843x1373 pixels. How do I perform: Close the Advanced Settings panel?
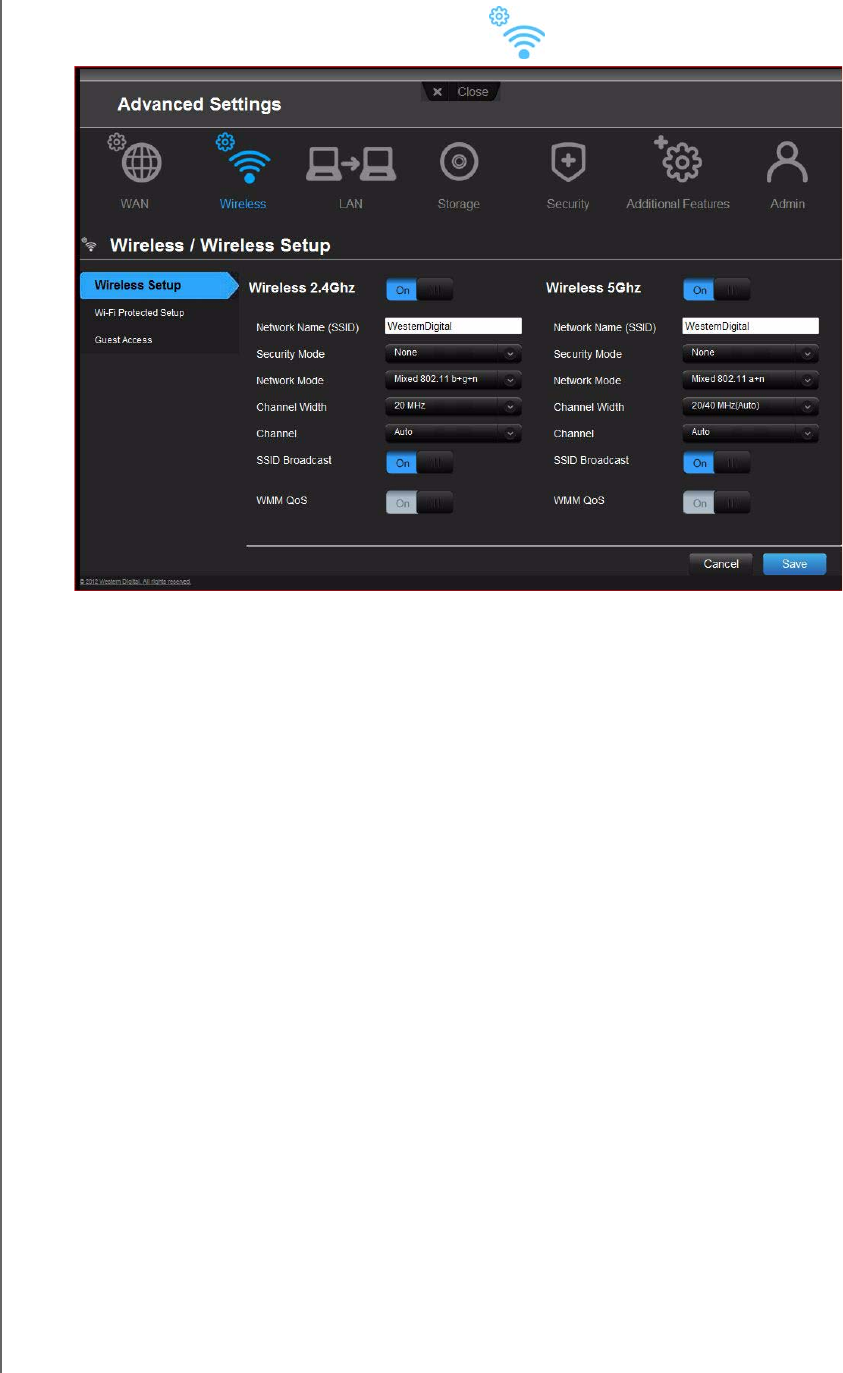[x=461, y=91]
